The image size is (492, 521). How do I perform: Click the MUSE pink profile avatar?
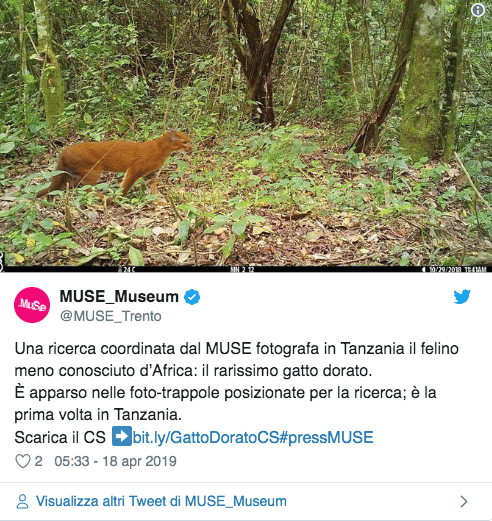(32, 305)
